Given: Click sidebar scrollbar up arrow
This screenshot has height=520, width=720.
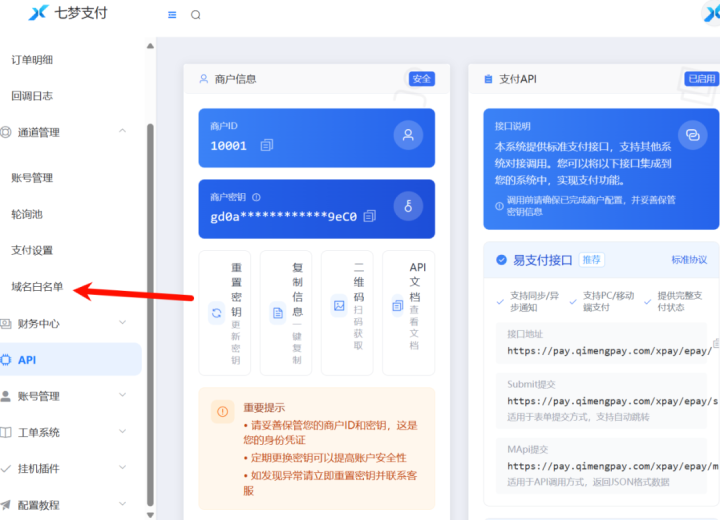Looking at the screenshot, I should coord(150,46).
